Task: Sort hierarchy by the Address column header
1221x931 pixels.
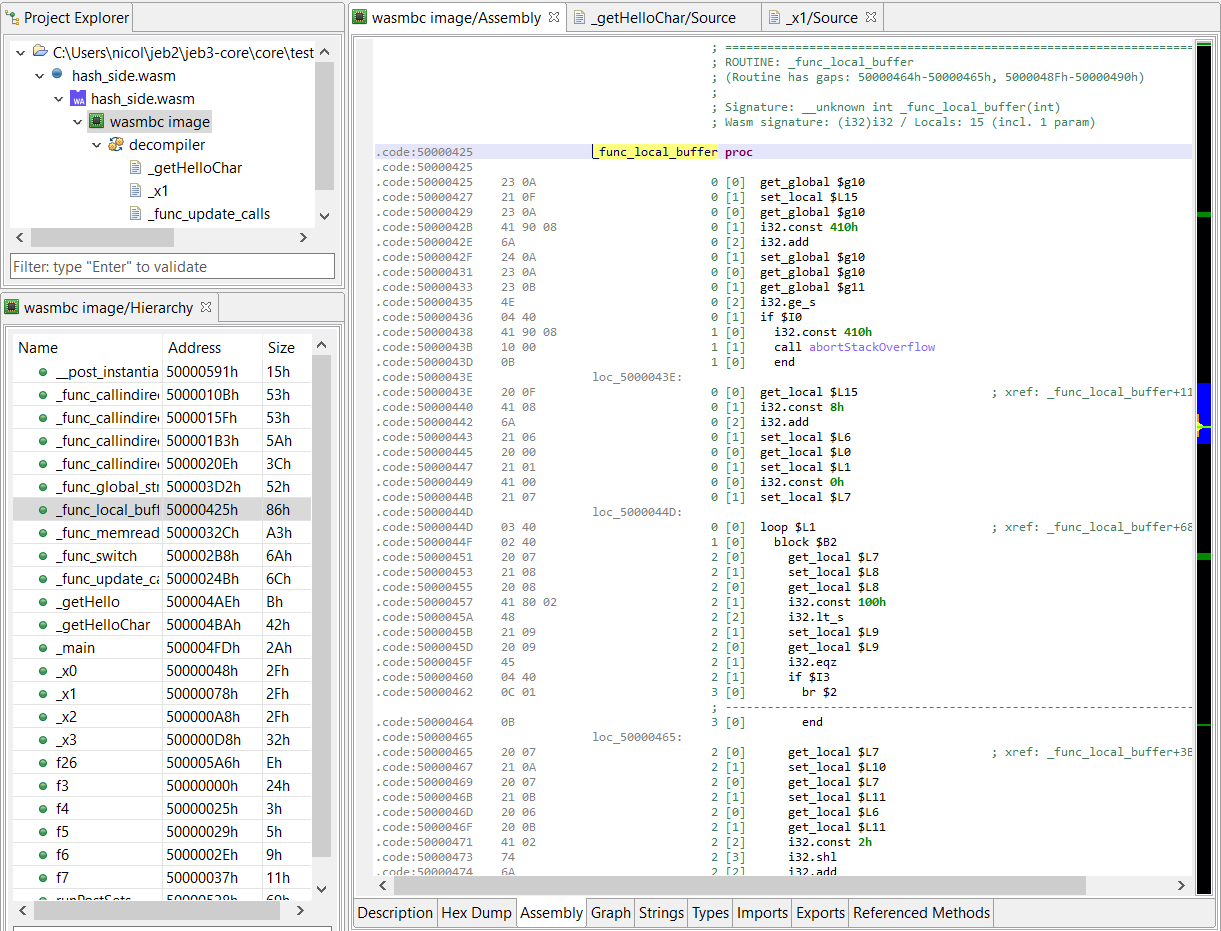Action: click(213, 347)
